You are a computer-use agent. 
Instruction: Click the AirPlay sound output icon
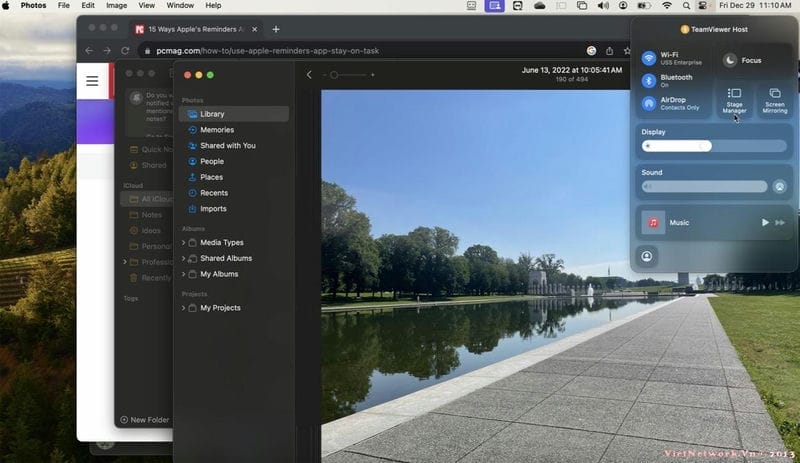coord(780,186)
